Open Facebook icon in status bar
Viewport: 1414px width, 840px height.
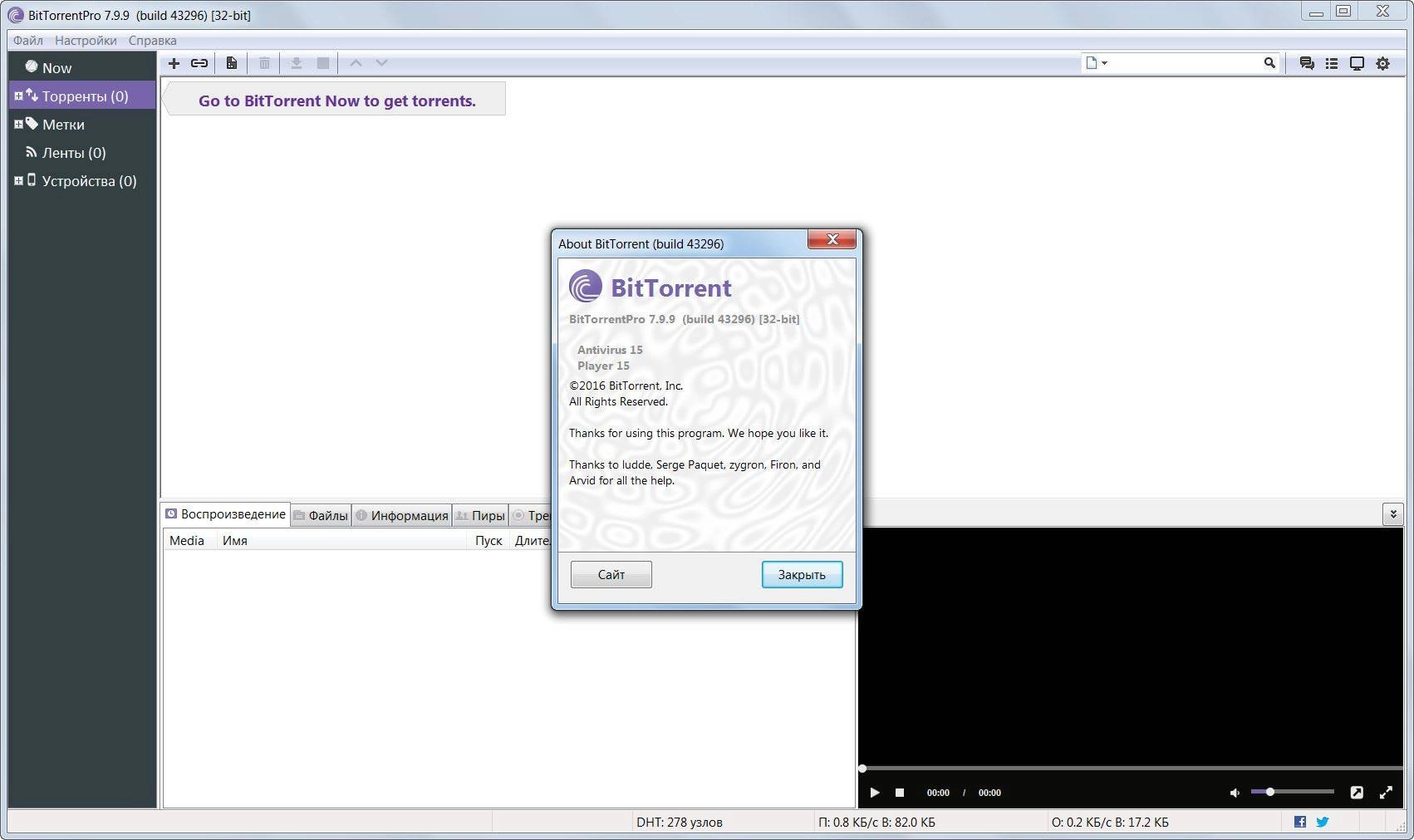click(x=1300, y=822)
